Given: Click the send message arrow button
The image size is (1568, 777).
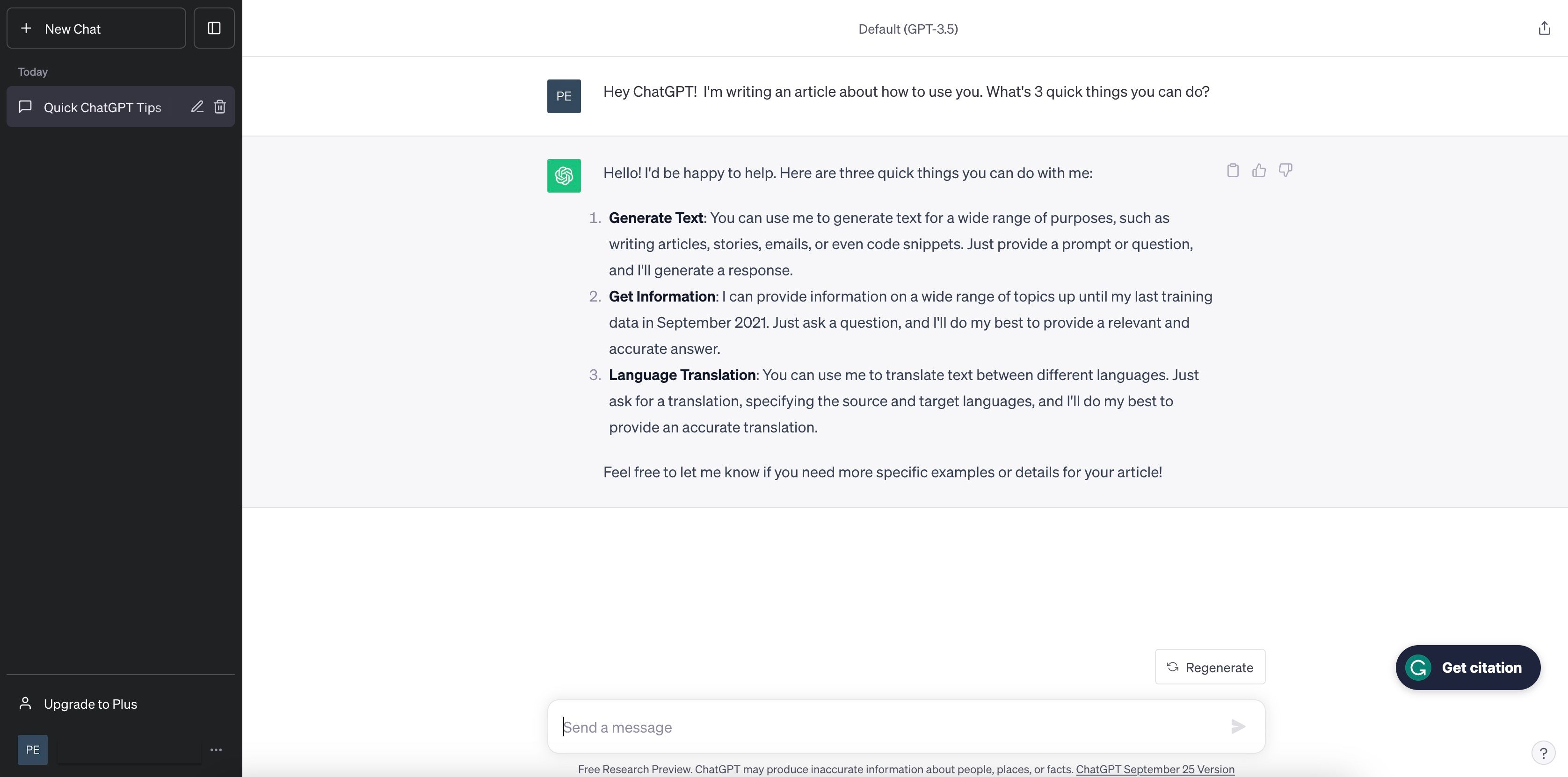Looking at the screenshot, I should pos(1238,726).
